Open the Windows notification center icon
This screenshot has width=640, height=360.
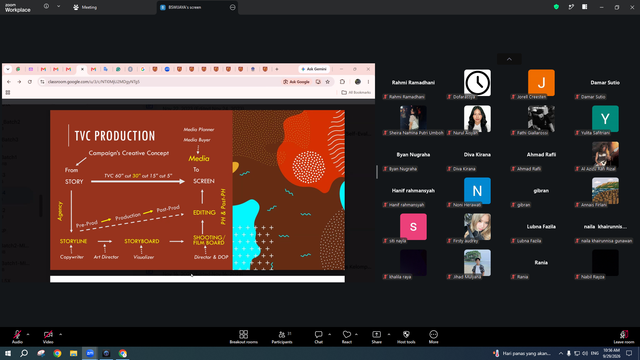(629, 353)
